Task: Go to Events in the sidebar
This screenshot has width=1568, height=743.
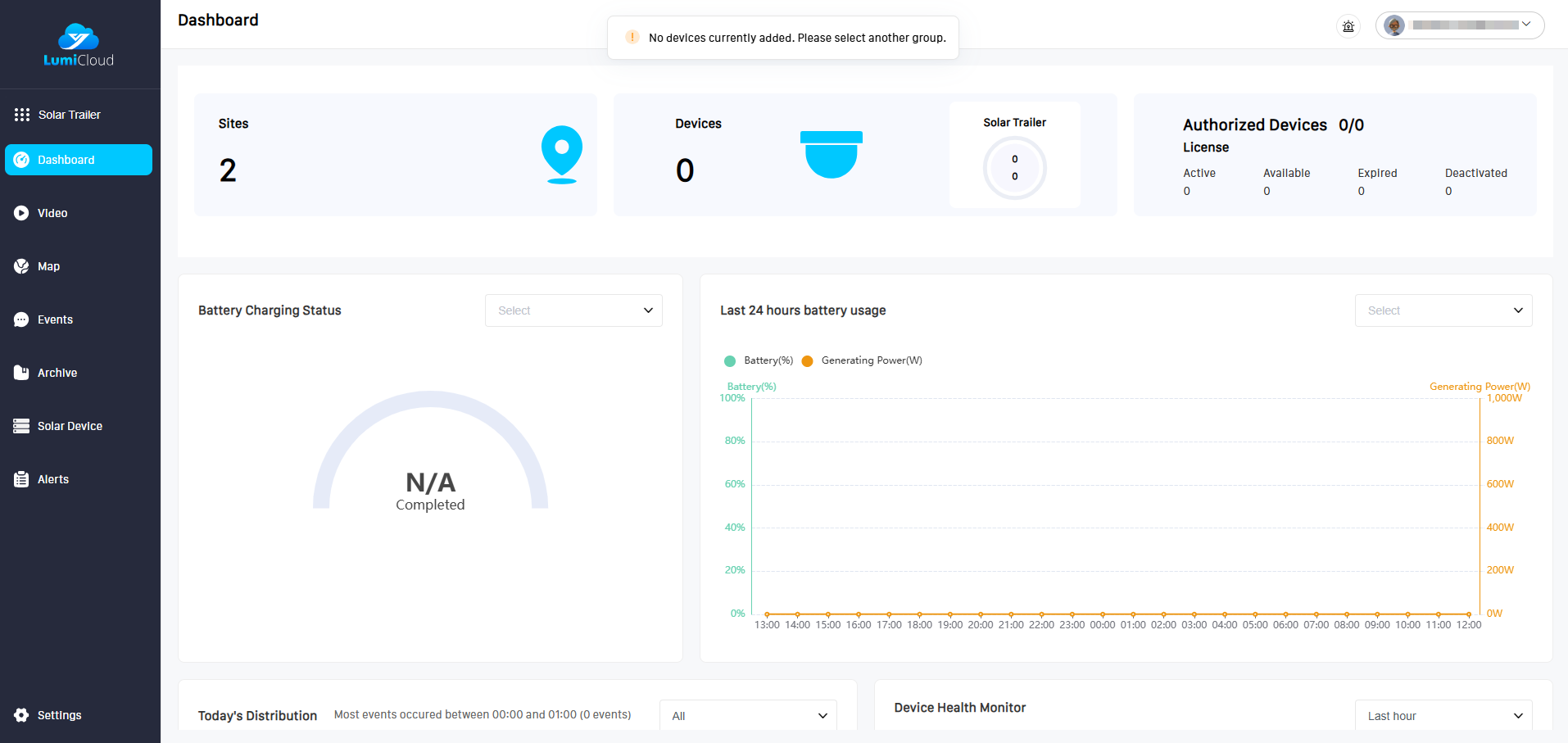Action: 55,319
